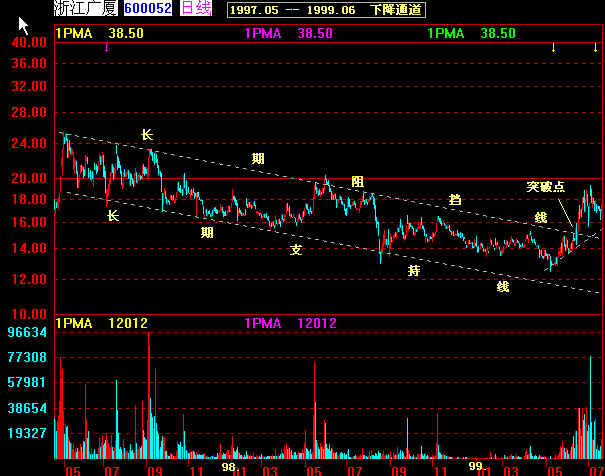Select the small magenta arrow marker above the chart
This screenshot has height=476, width=605.
(x=106, y=48)
